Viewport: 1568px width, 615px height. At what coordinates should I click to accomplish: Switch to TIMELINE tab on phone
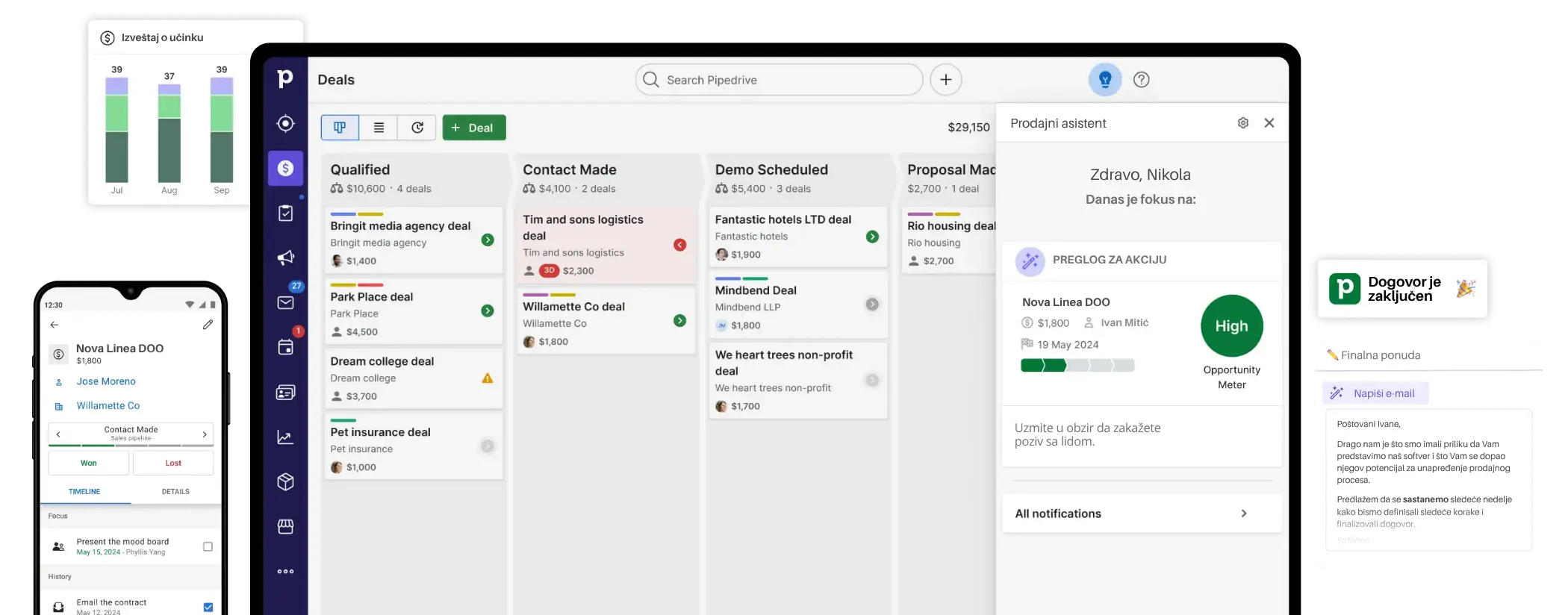click(x=84, y=492)
